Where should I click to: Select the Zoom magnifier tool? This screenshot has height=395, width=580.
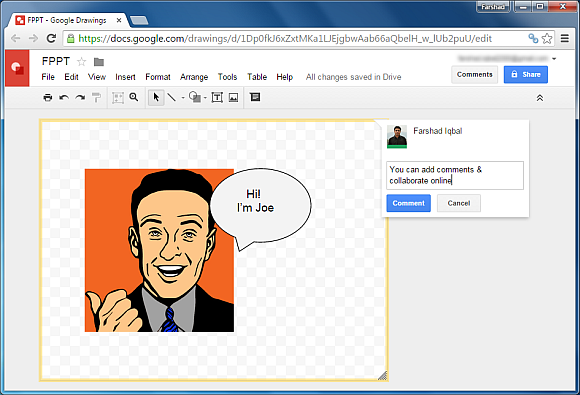134,97
